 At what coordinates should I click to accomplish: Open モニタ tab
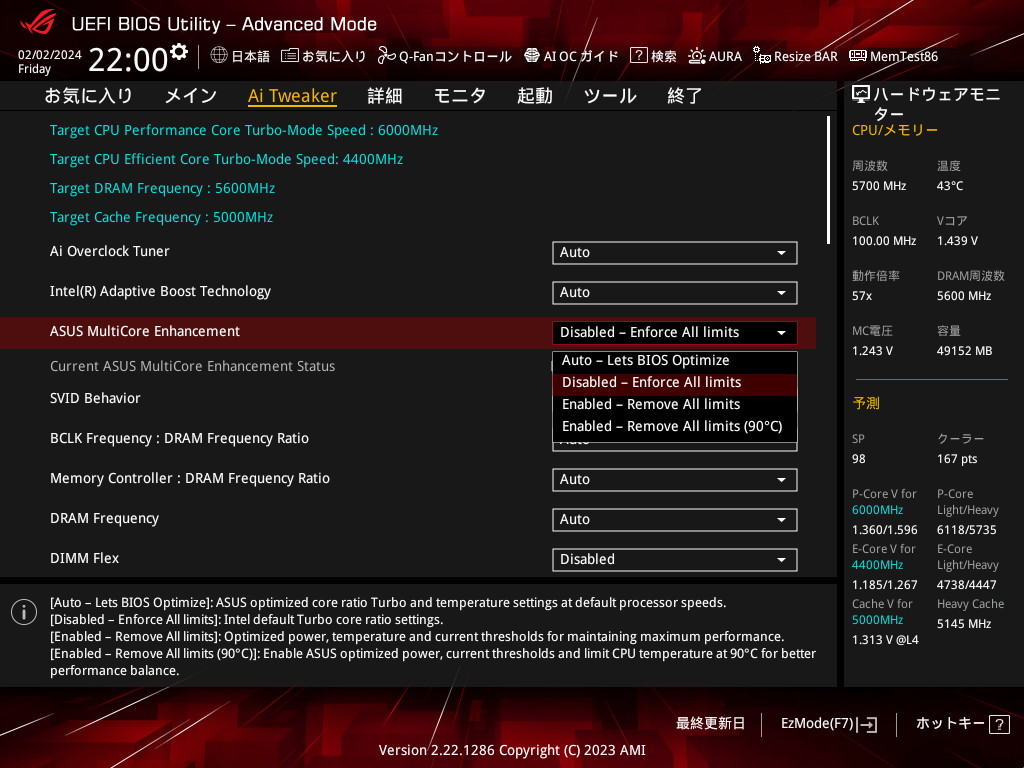(460, 96)
